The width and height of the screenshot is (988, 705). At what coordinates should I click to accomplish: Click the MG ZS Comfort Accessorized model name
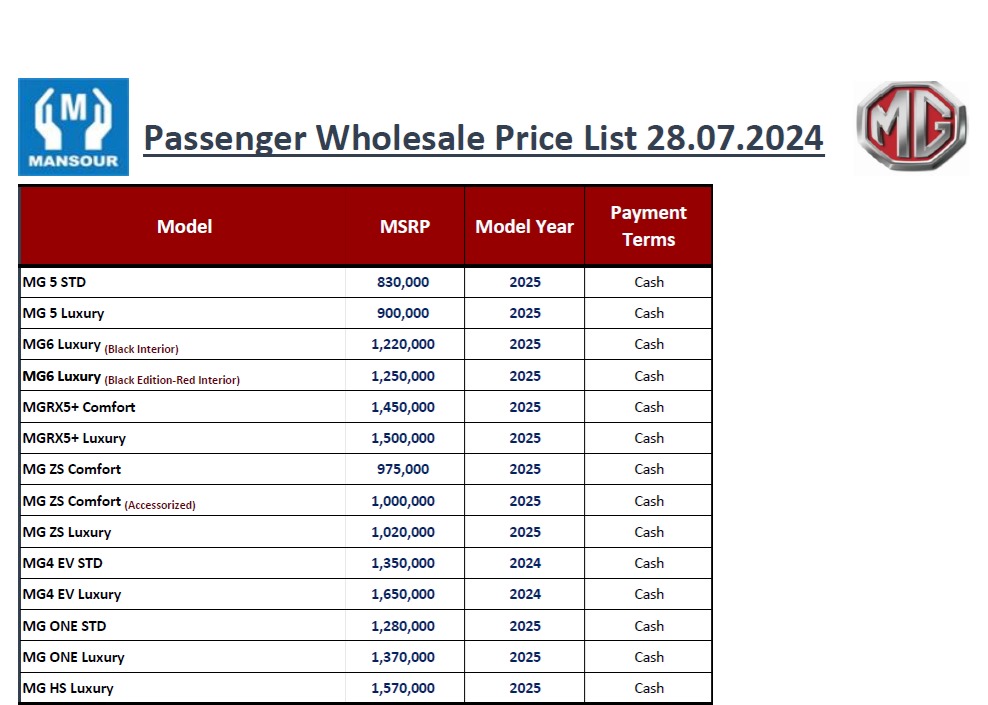pos(109,502)
